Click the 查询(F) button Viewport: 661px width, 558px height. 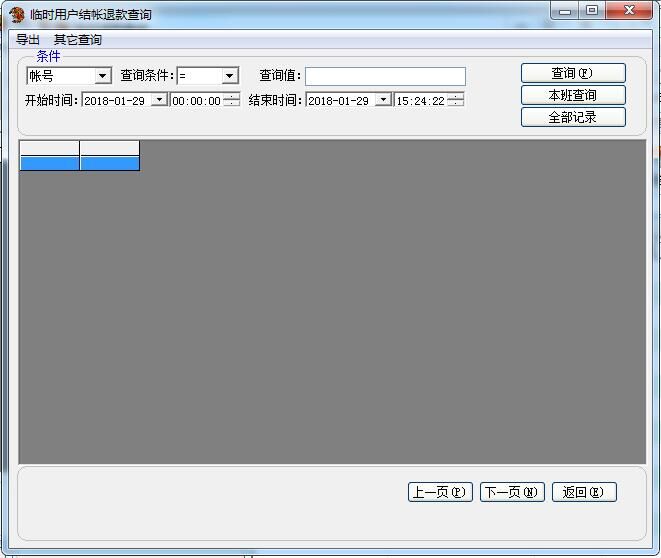pos(573,73)
